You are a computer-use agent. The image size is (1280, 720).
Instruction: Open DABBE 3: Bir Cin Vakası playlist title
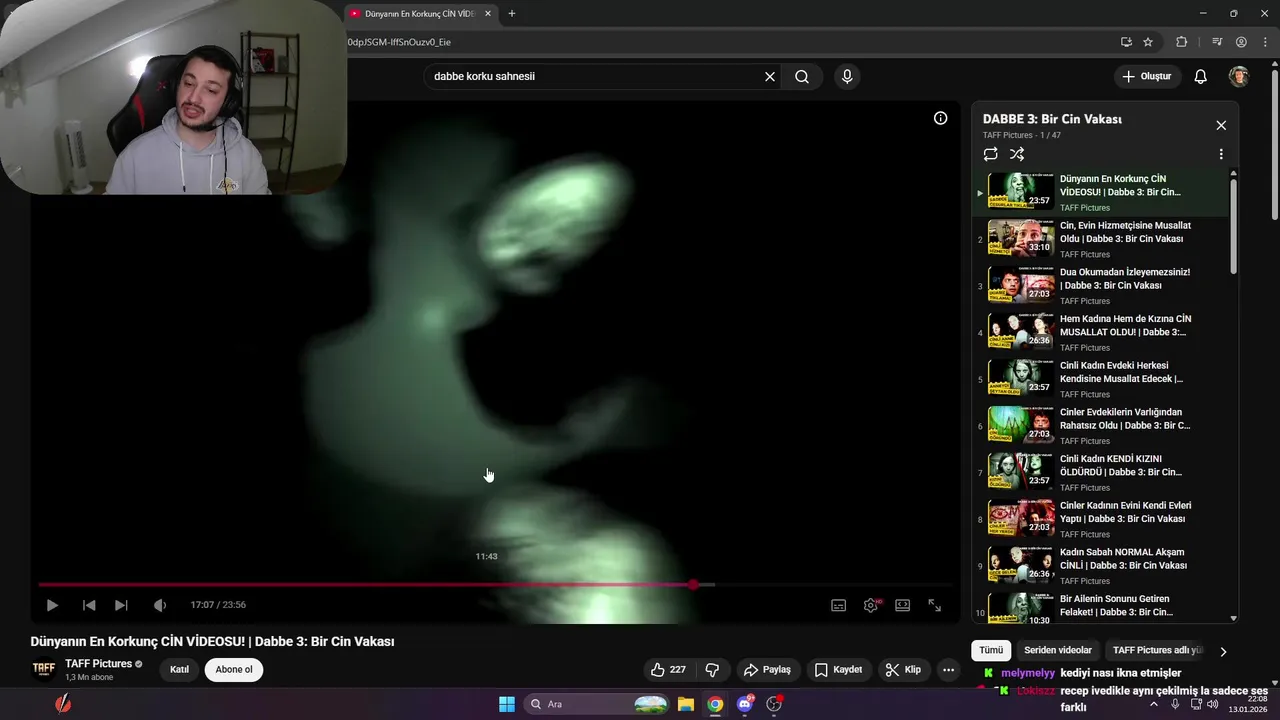(1052, 119)
